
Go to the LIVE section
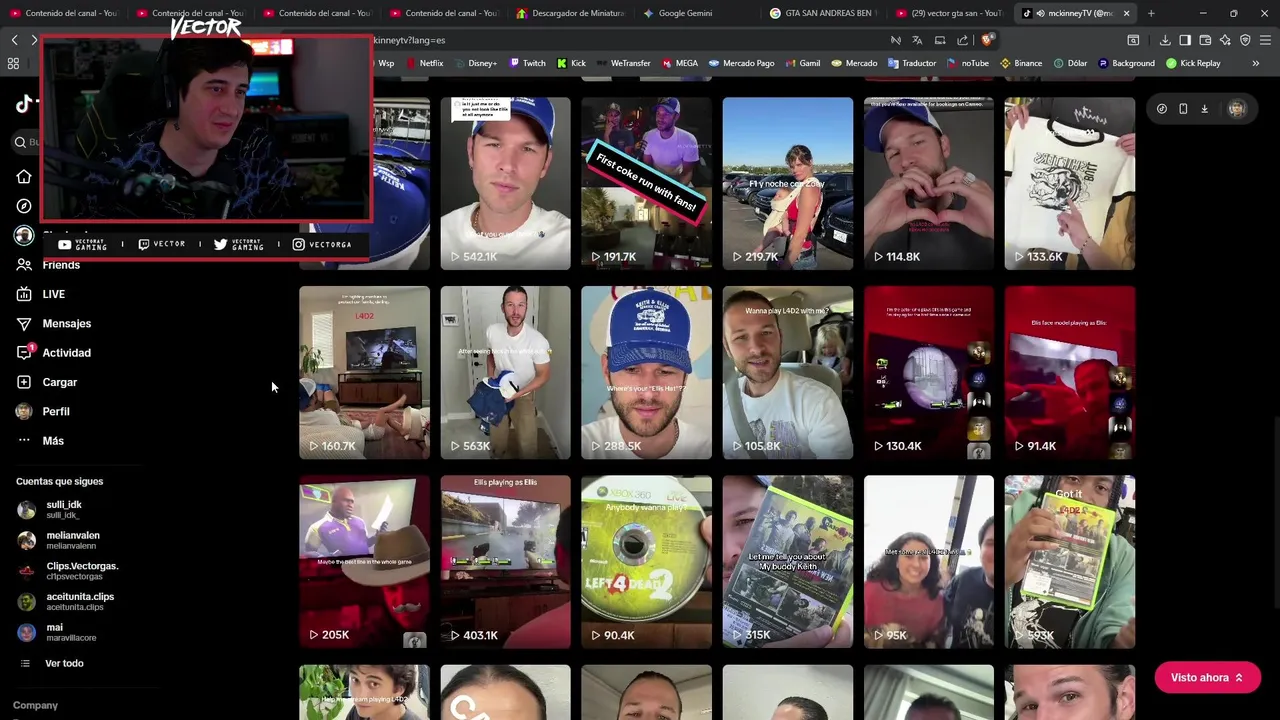[x=53, y=294]
